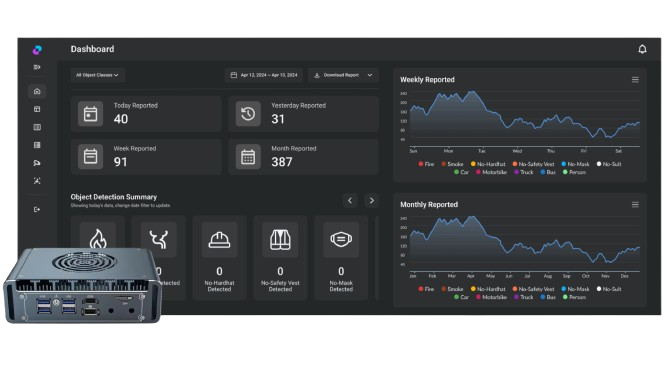Screen dimensions: 666x375
Task: Open the All Object Classes dropdown
Action: tap(97, 75)
